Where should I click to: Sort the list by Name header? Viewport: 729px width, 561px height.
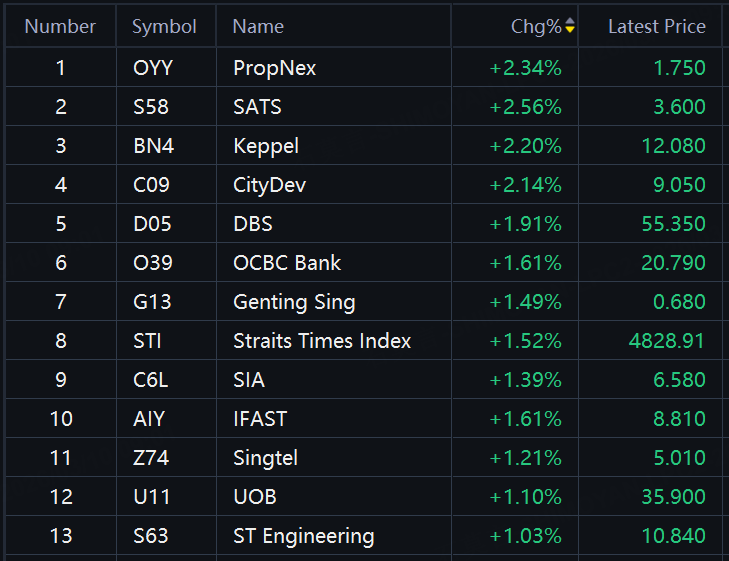point(258,27)
